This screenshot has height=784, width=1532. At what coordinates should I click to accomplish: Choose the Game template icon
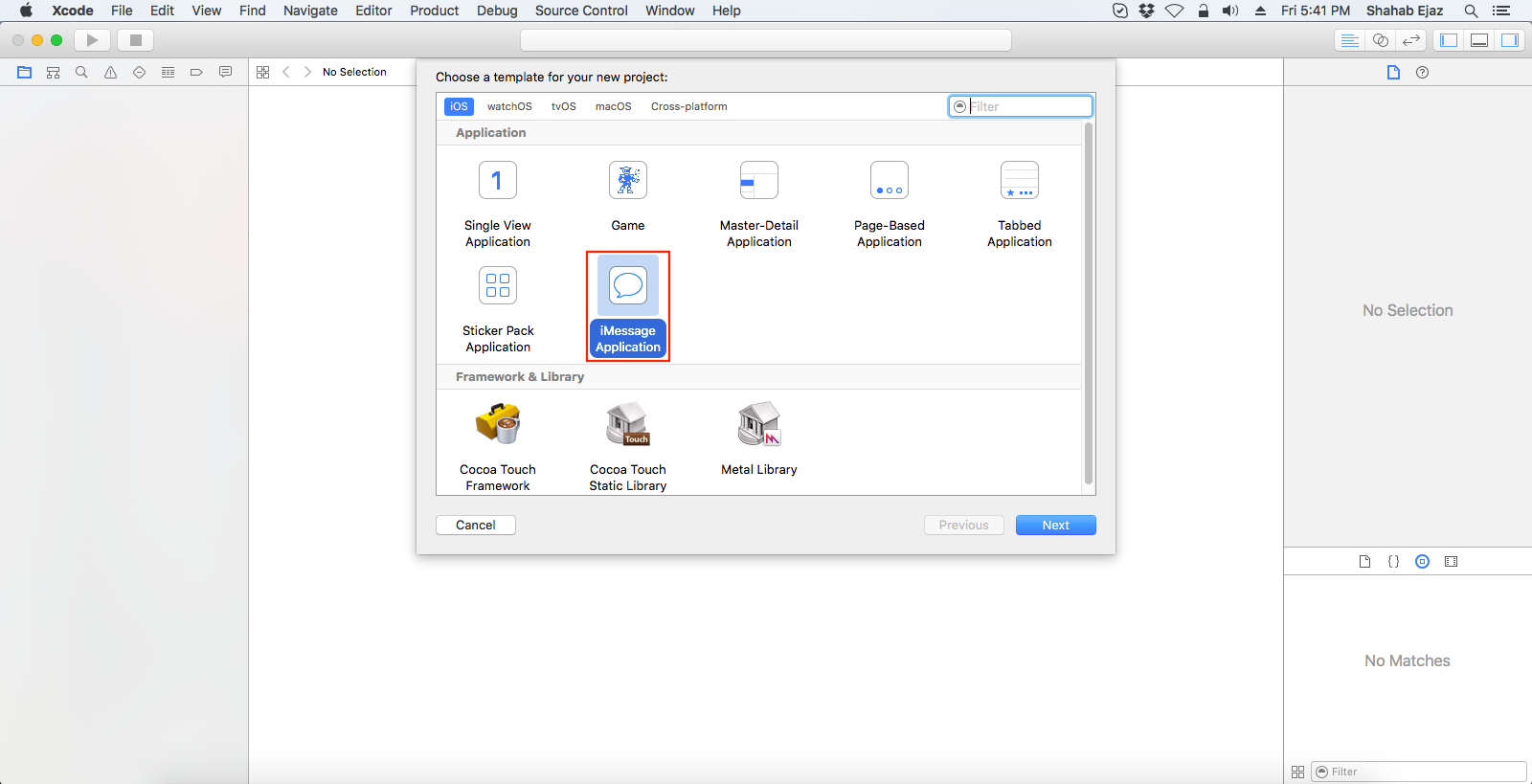pos(628,180)
